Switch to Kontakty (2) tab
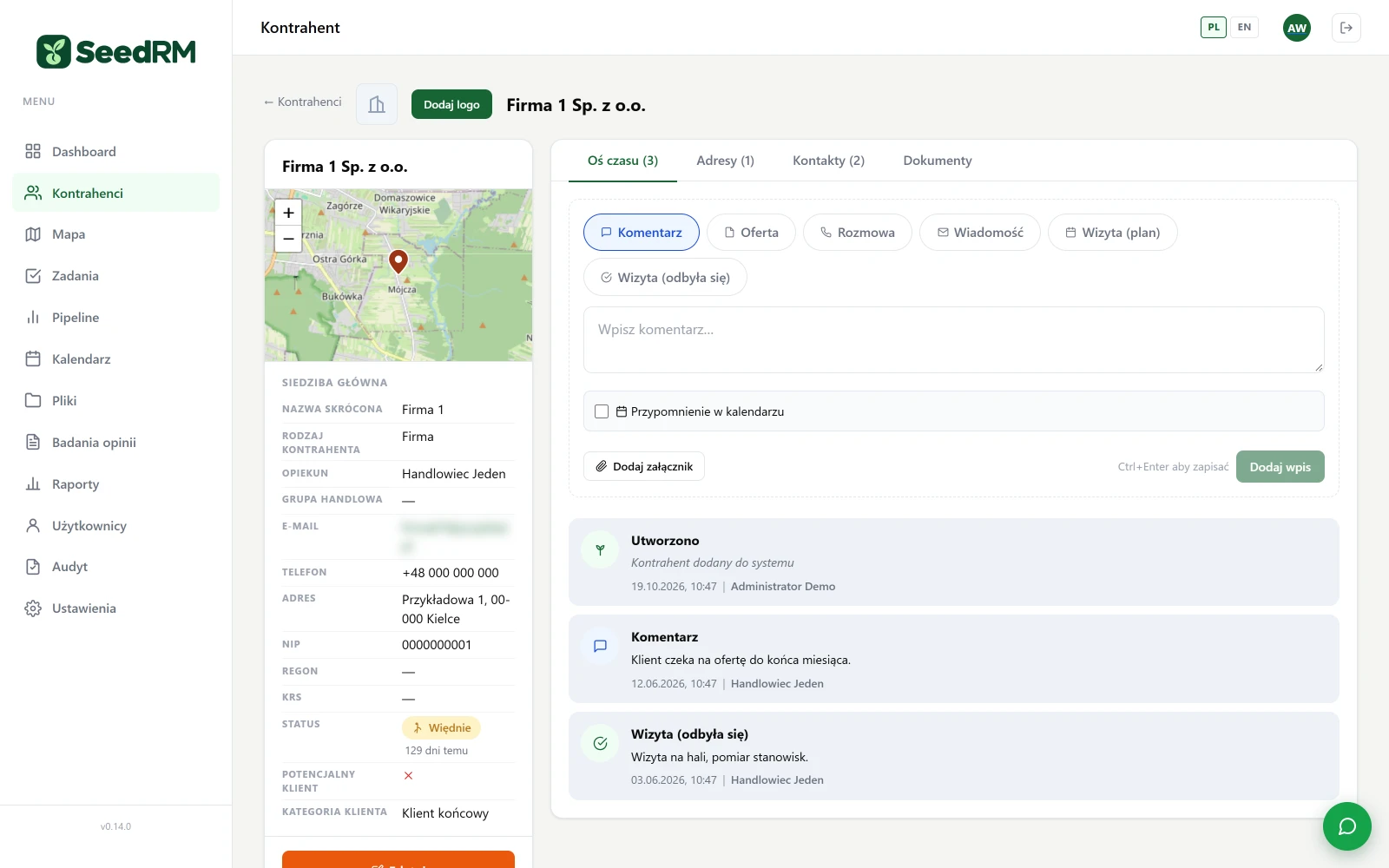Viewport: 1389px width, 868px height. click(x=828, y=161)
